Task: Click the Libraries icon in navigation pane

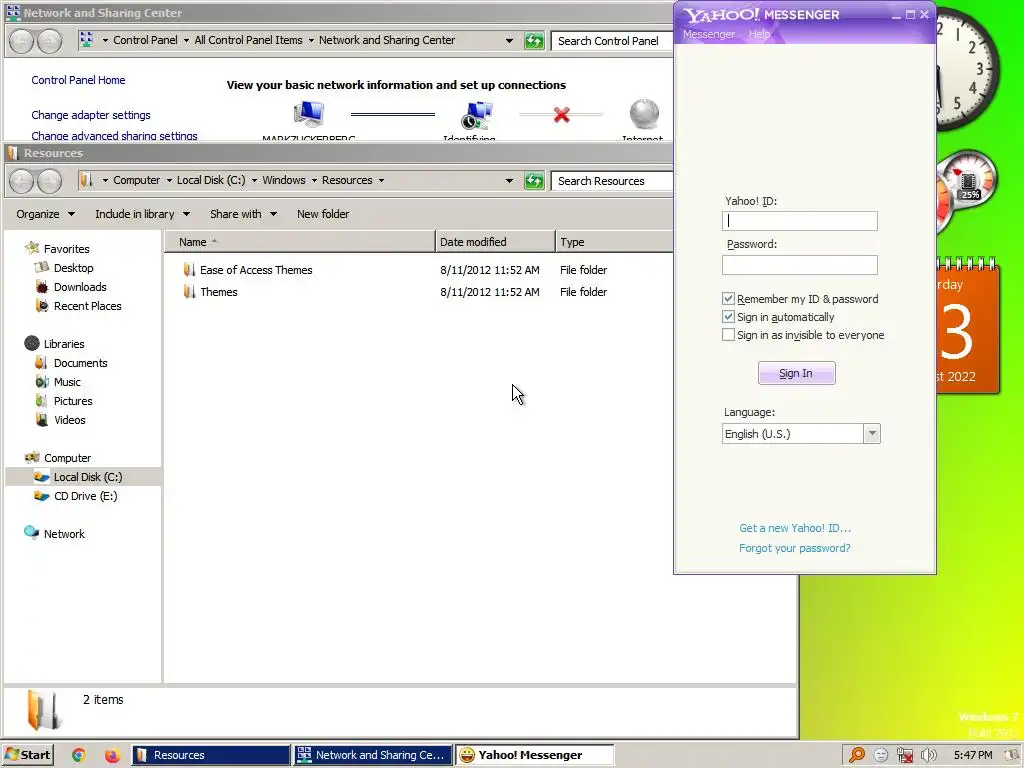Action: (x=31, y=344)
